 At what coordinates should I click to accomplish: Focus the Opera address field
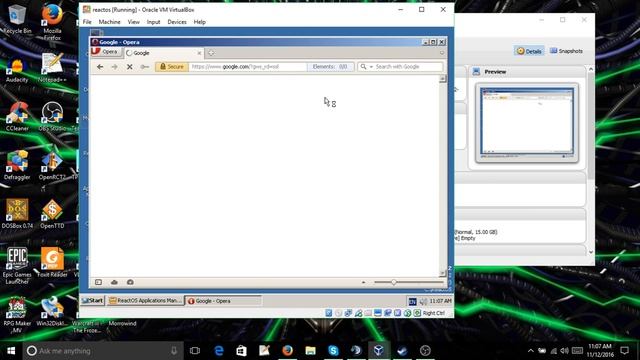click(x=247, y=67)
